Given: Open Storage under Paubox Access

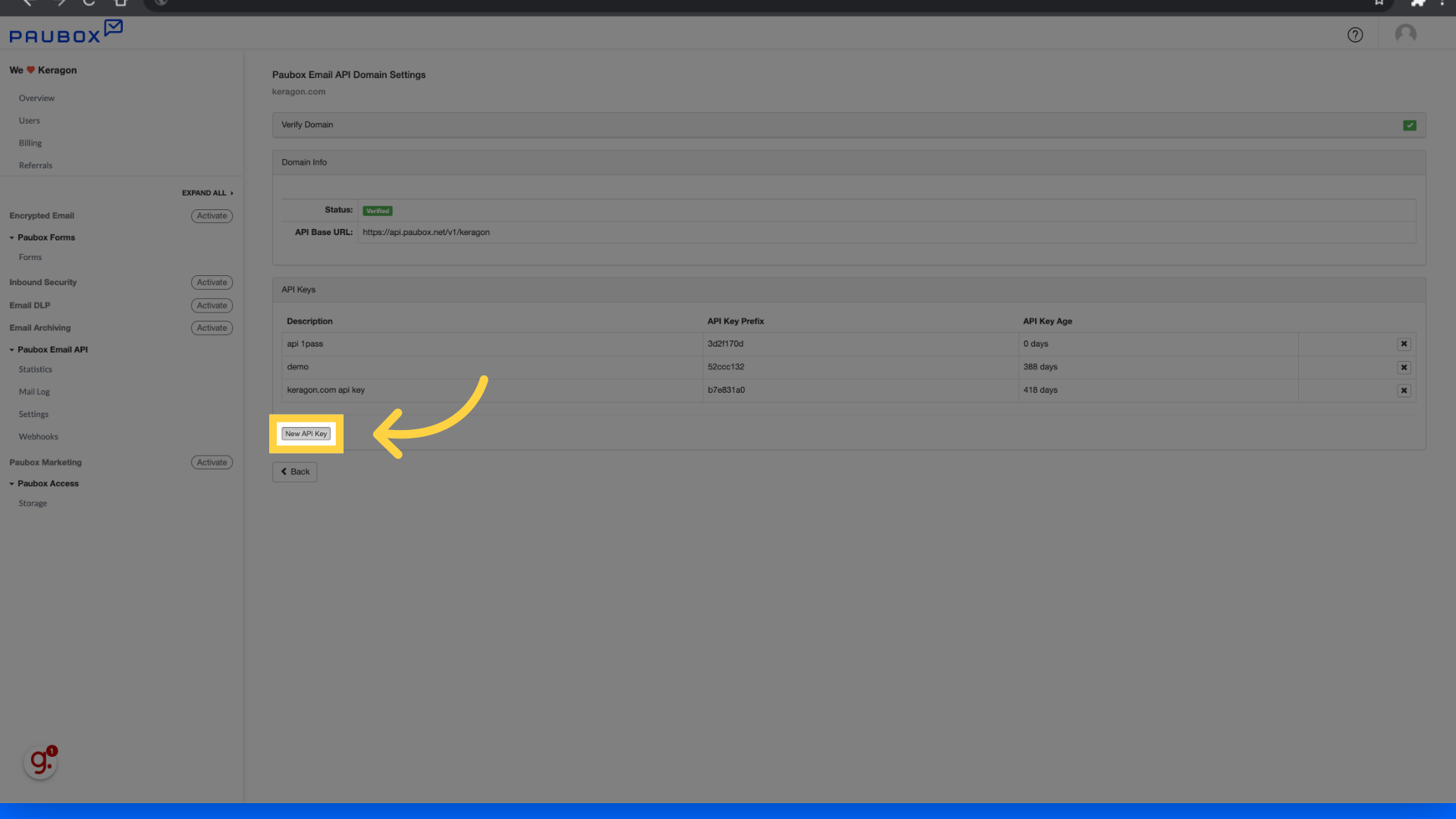Looking at the screenshot, I should pos(33,504).
